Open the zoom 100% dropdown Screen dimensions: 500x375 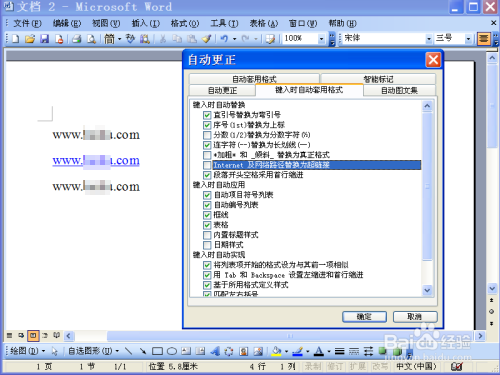pyautogui.click(x=321, y=39)
